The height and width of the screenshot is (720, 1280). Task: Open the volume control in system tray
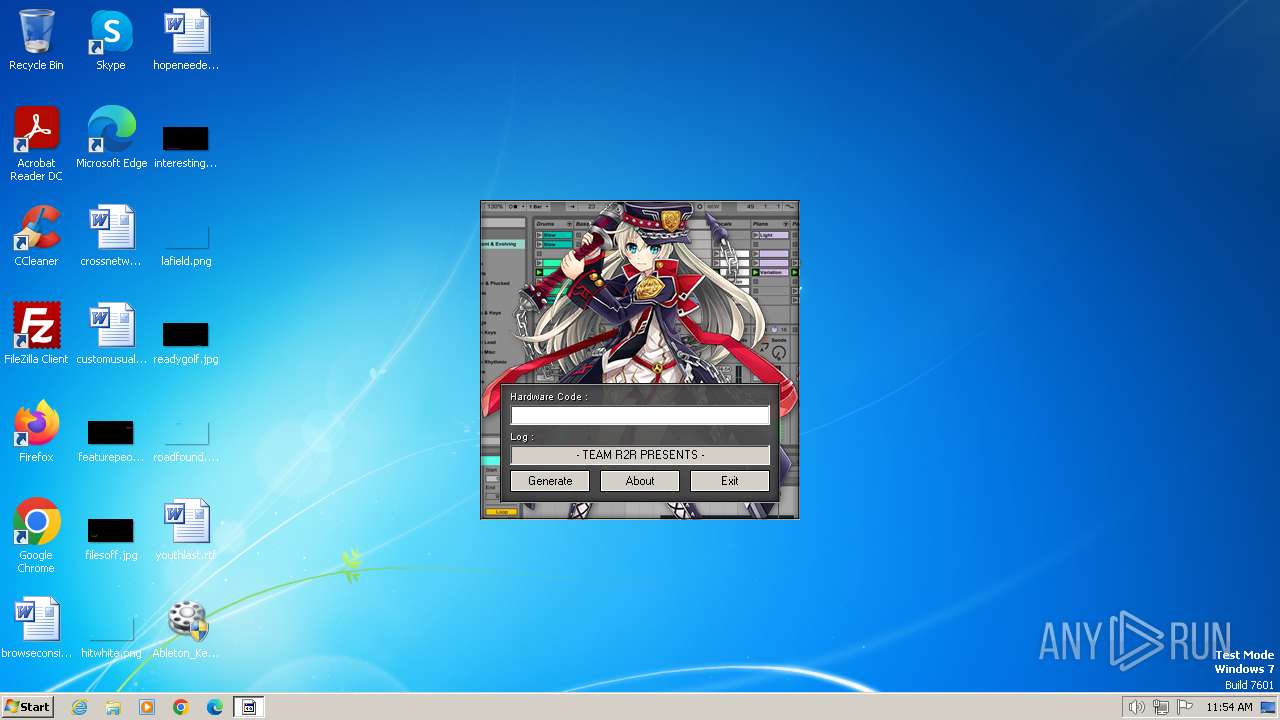coord(1136,707)
